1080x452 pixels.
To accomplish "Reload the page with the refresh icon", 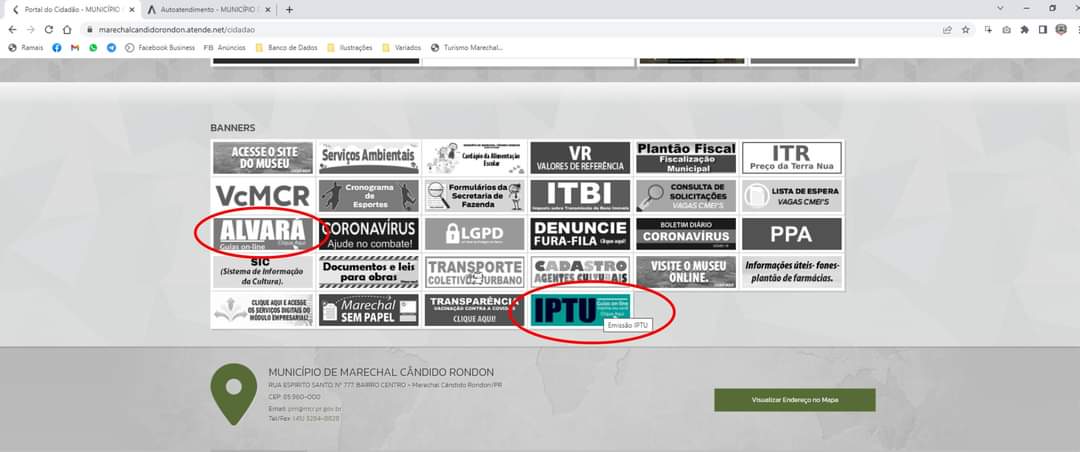I will [x=48, y=30].
